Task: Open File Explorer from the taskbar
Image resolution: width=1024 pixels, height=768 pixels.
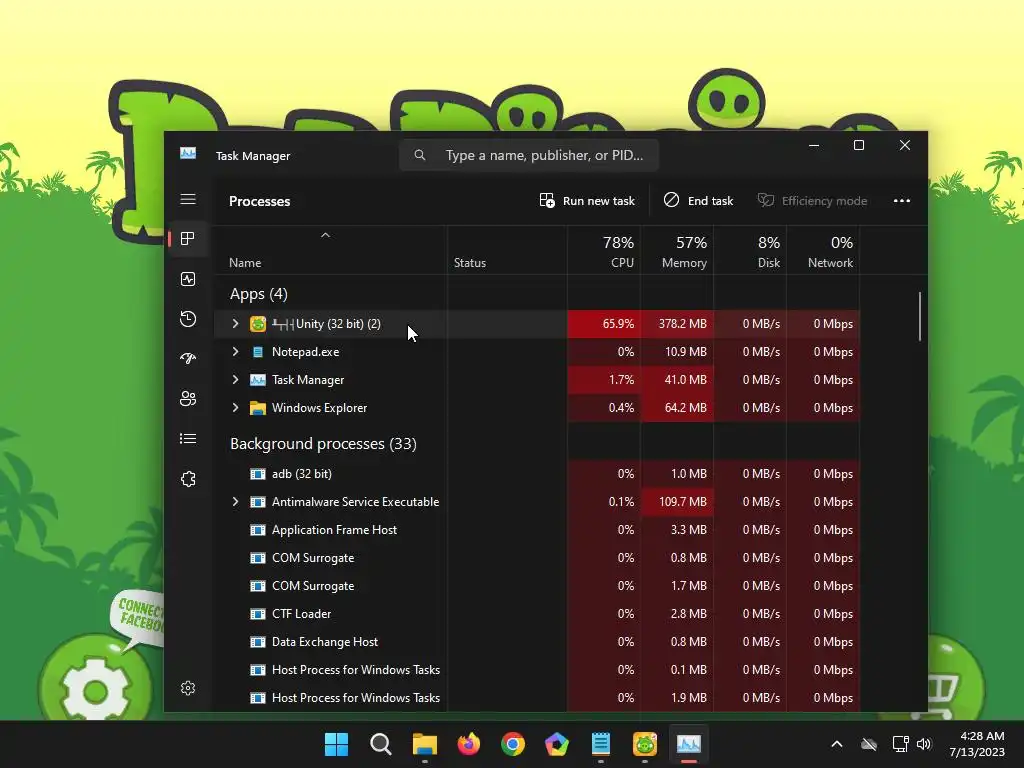Action: (x=424, y=744)
